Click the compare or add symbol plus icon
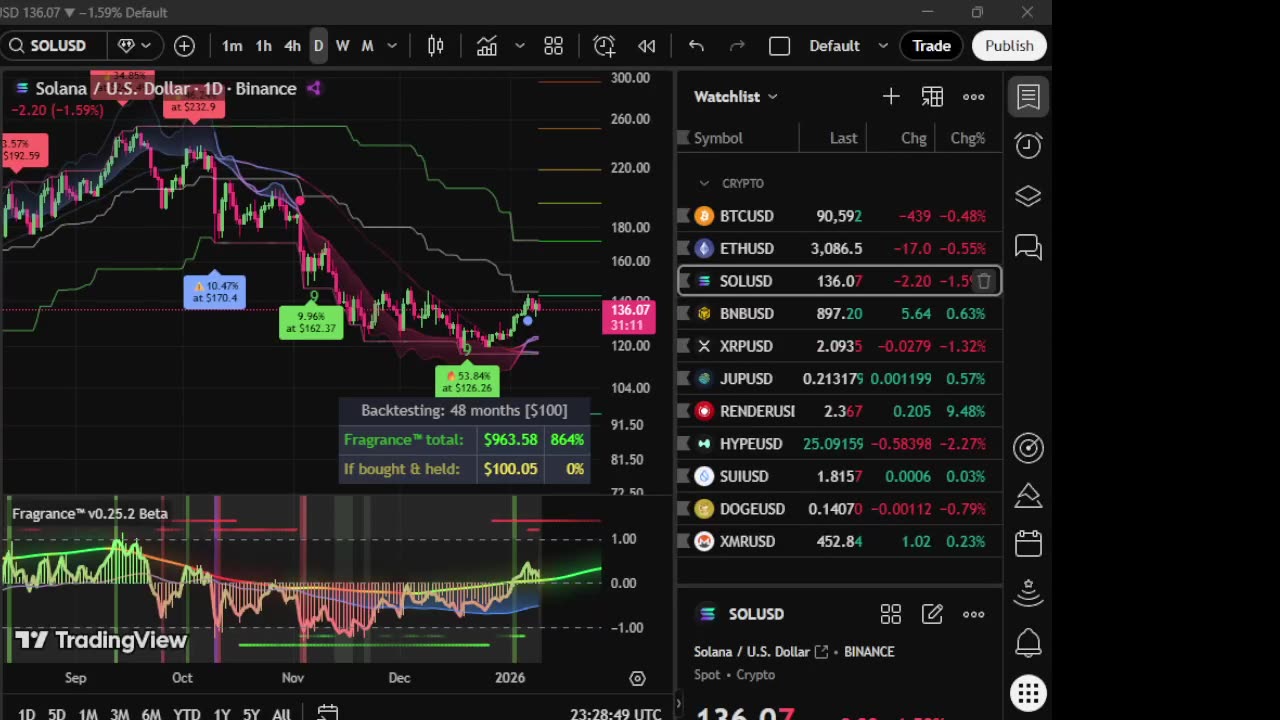Viewport: 1280px width, 720px height. tap(185, 46)
